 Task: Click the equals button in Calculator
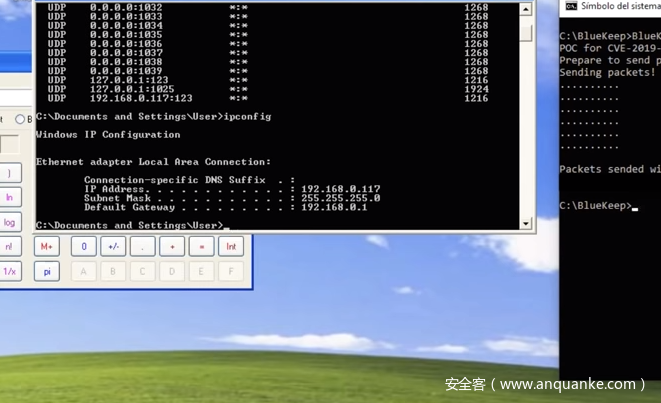(x=202, y=247)
